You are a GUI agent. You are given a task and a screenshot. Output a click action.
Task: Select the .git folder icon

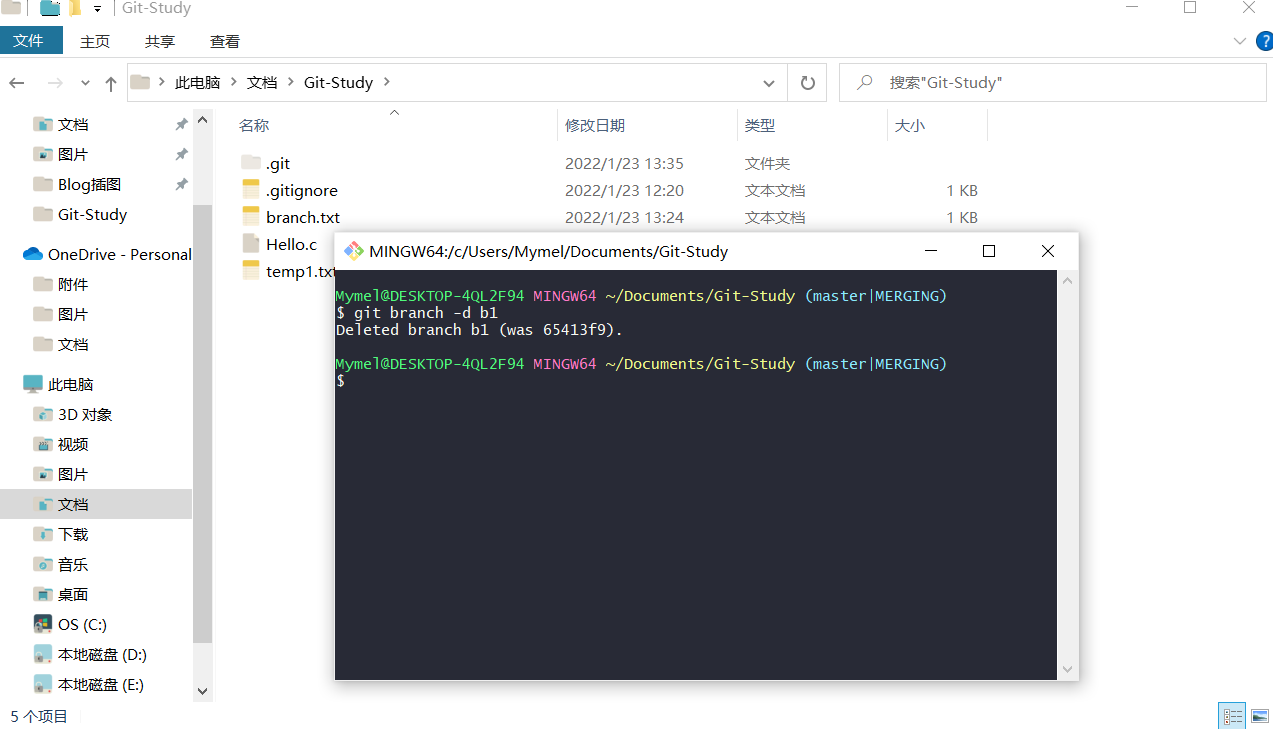click(251, 163)
